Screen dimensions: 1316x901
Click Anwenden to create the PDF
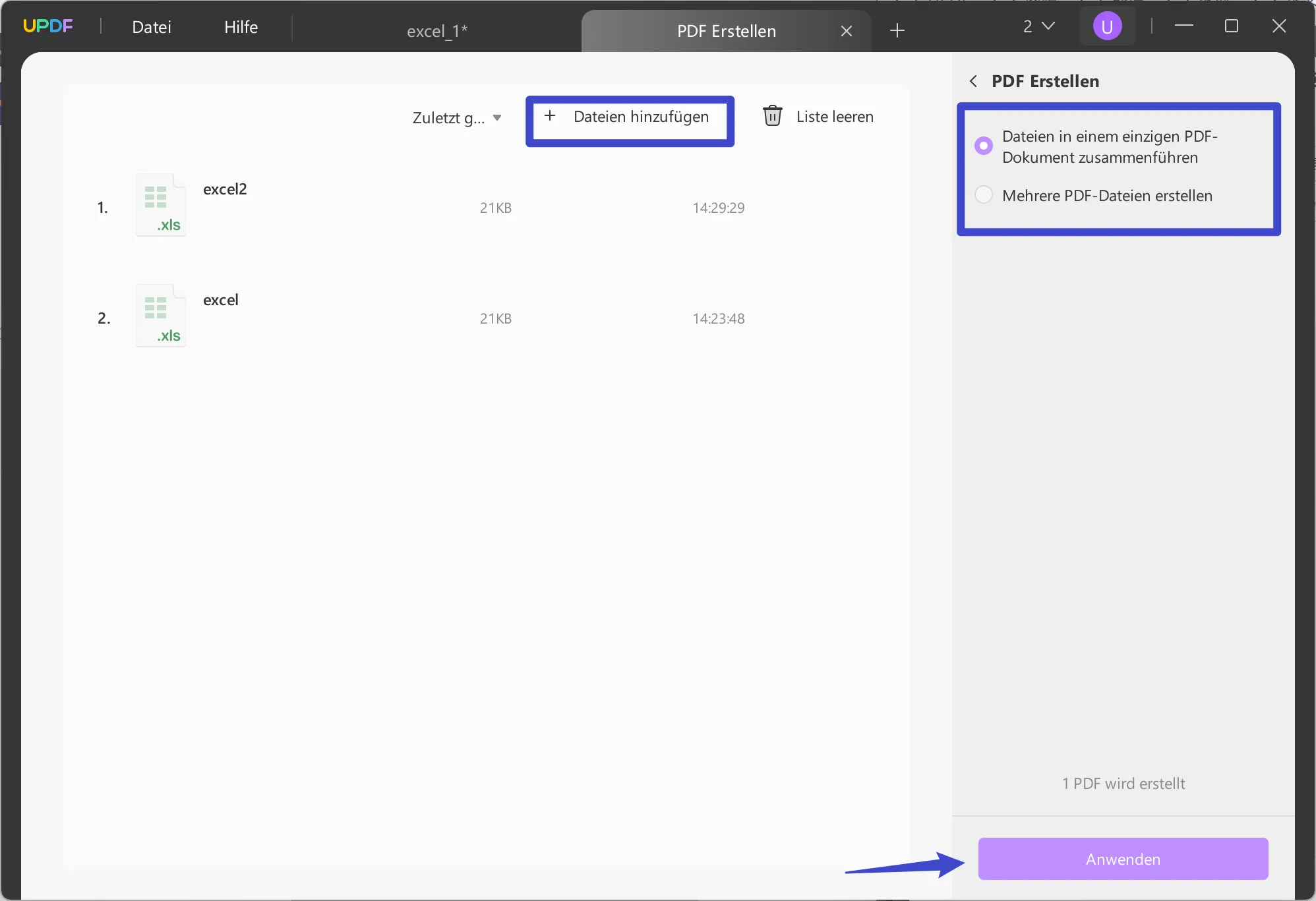coord(1122,859)
